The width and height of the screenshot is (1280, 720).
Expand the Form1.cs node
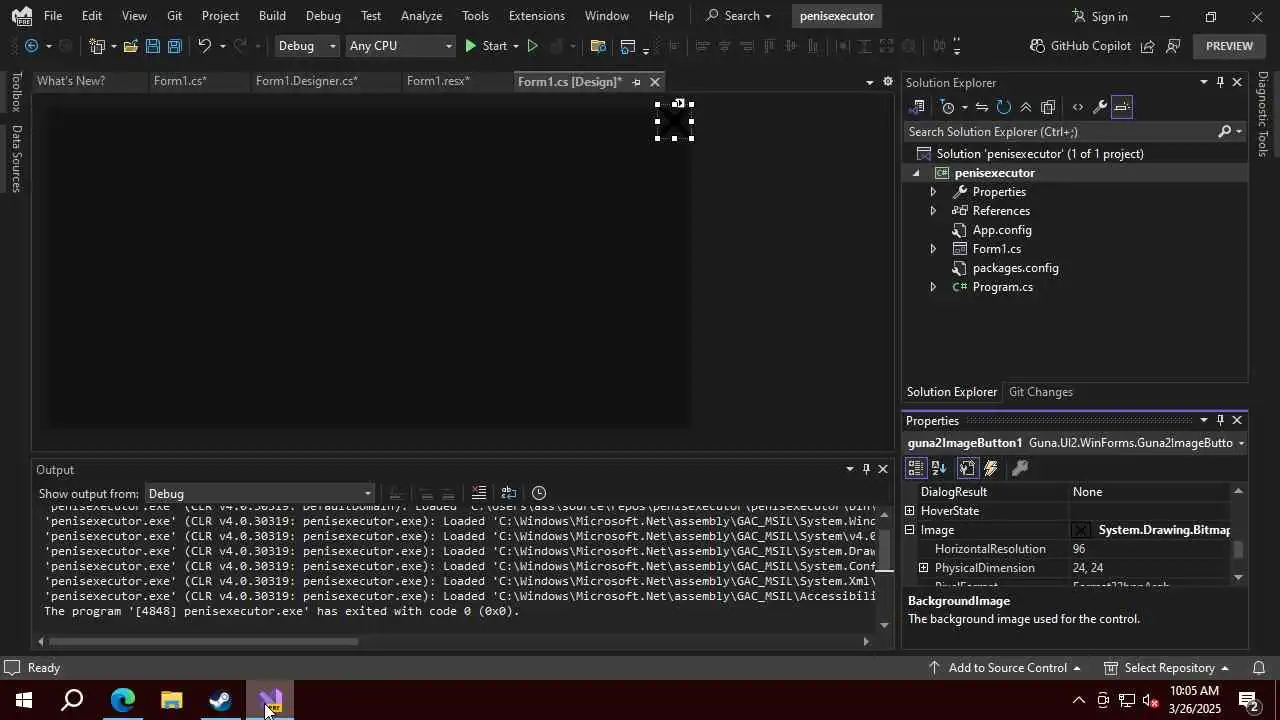(933, 249)
